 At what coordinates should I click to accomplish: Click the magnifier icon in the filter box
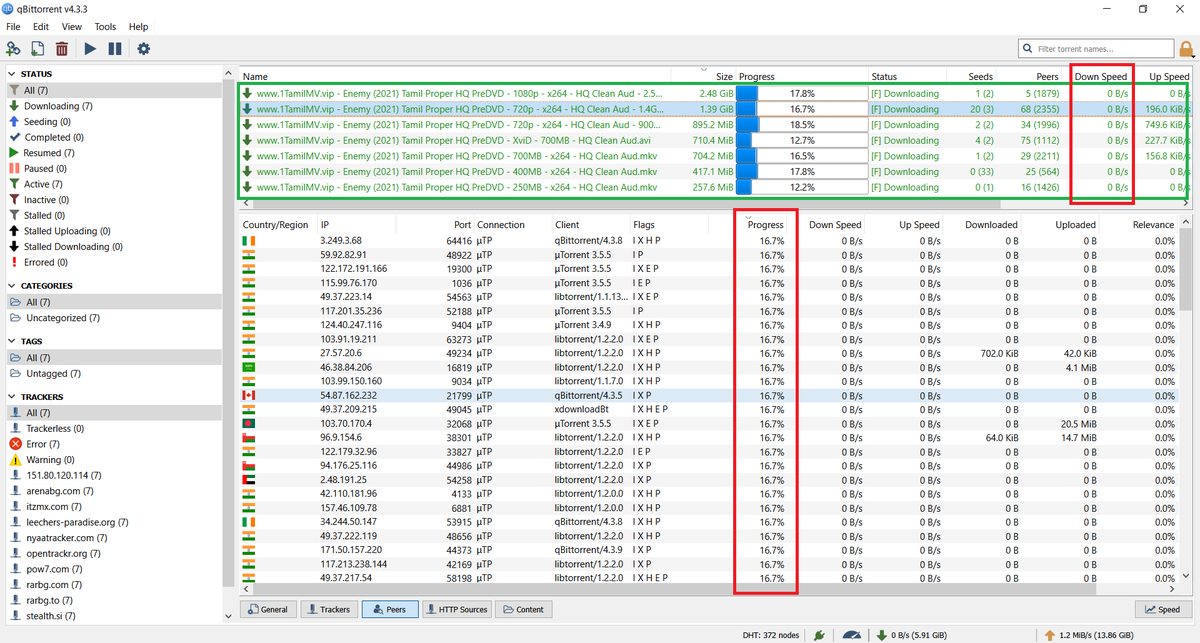[x=1028, y=48]
